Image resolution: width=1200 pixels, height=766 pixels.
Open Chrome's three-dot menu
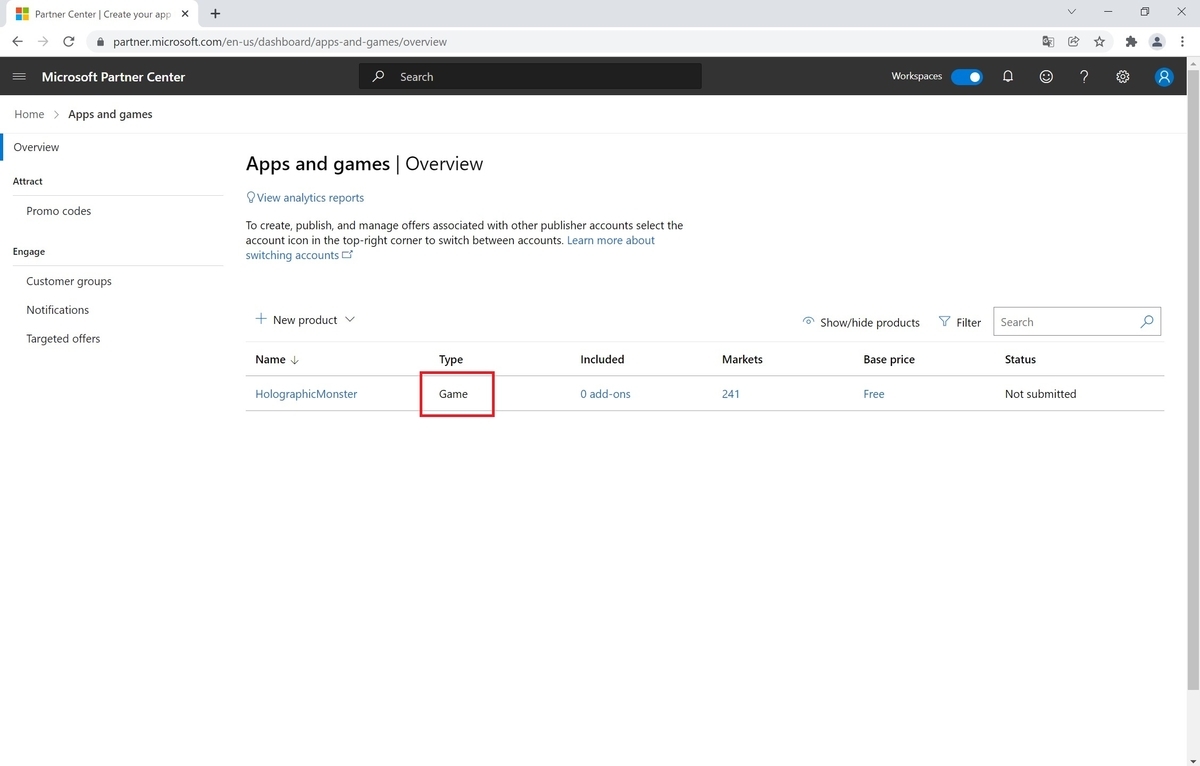tap(1183, 42)
